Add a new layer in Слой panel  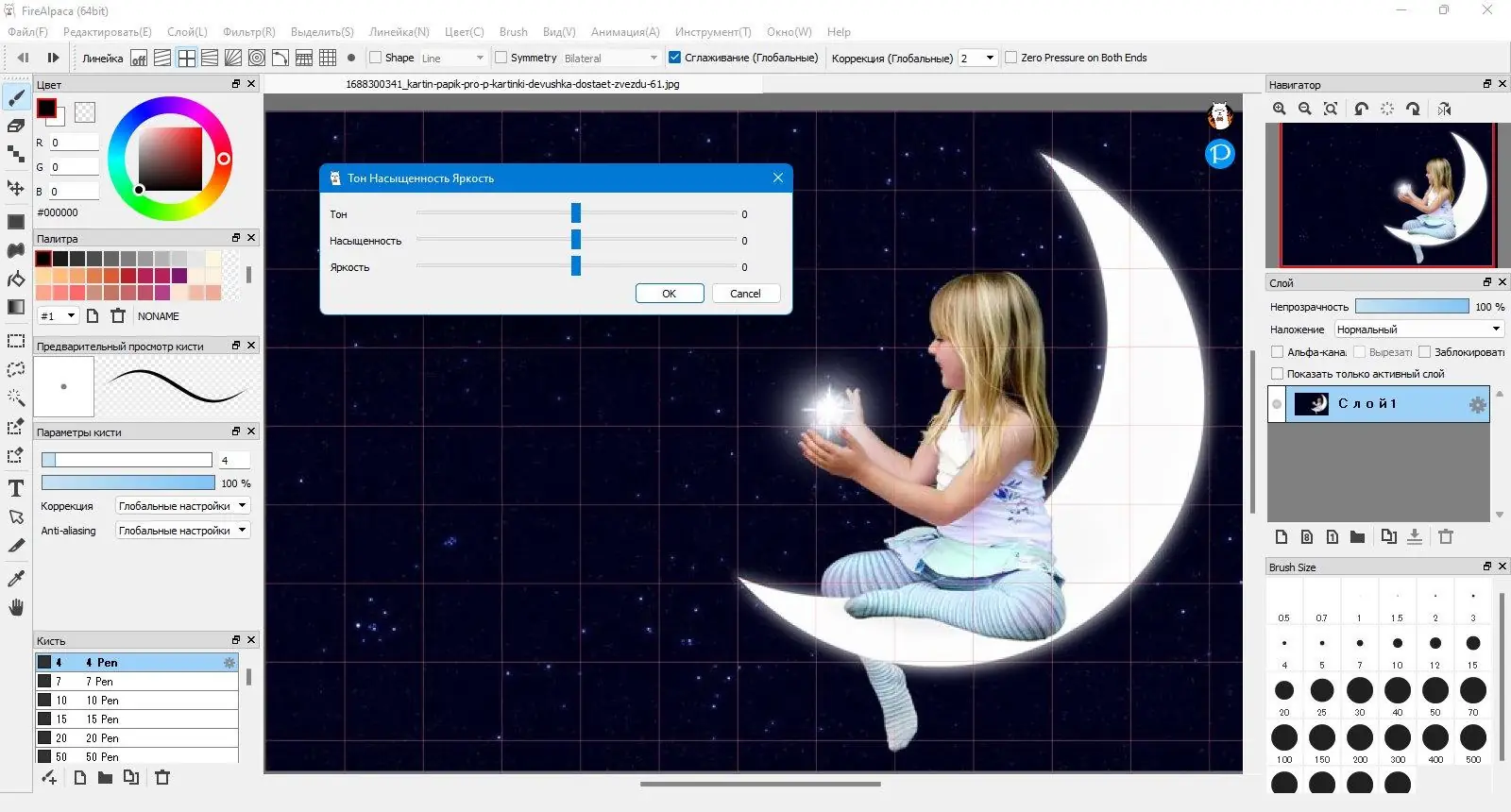(x=1282, y=536)
